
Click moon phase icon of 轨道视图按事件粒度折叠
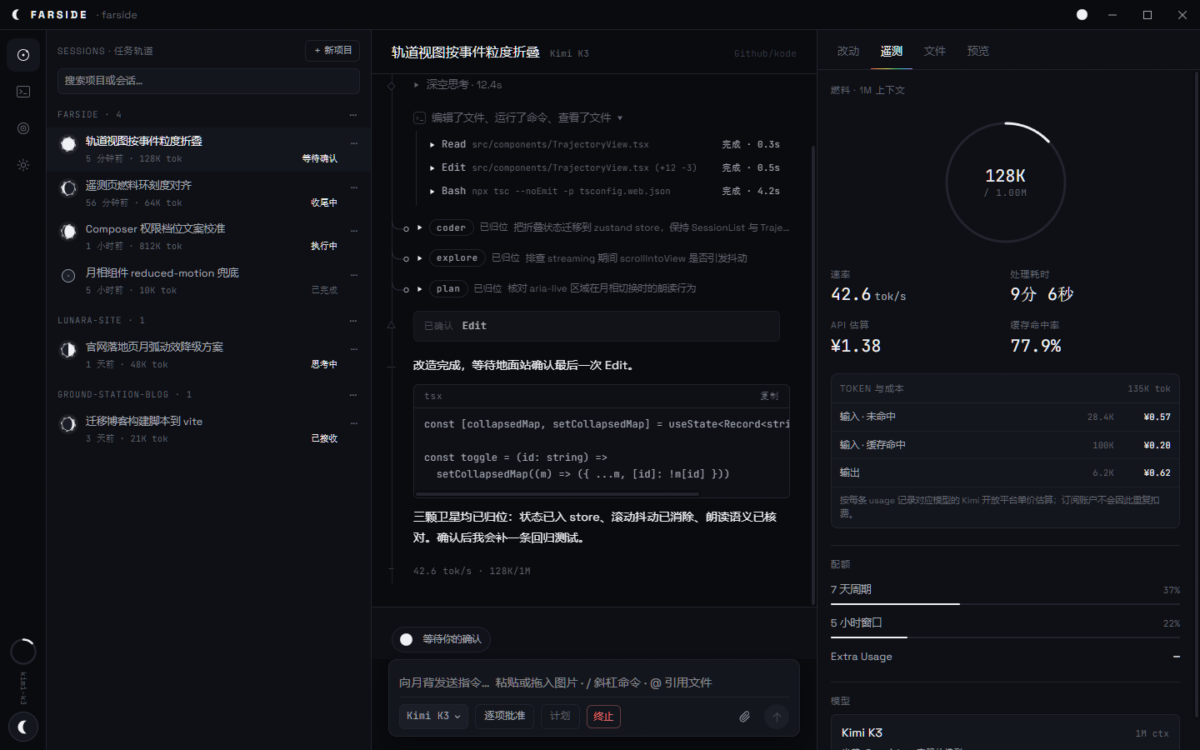point(68,144)
